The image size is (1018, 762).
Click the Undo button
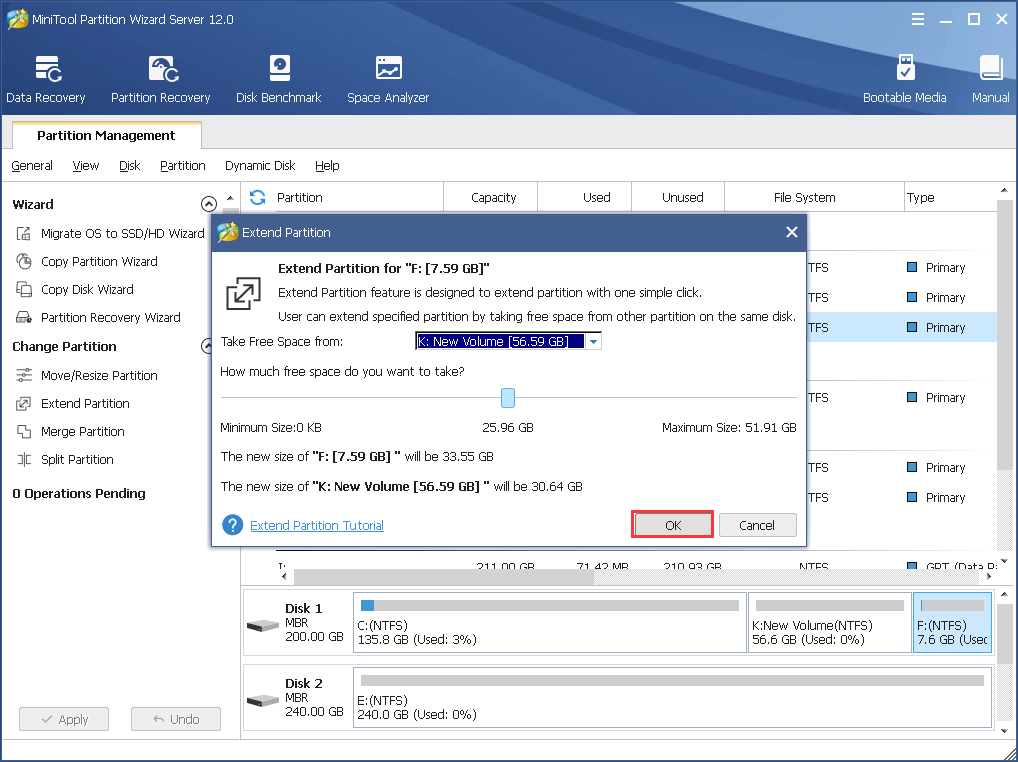[x=176, y=719]
